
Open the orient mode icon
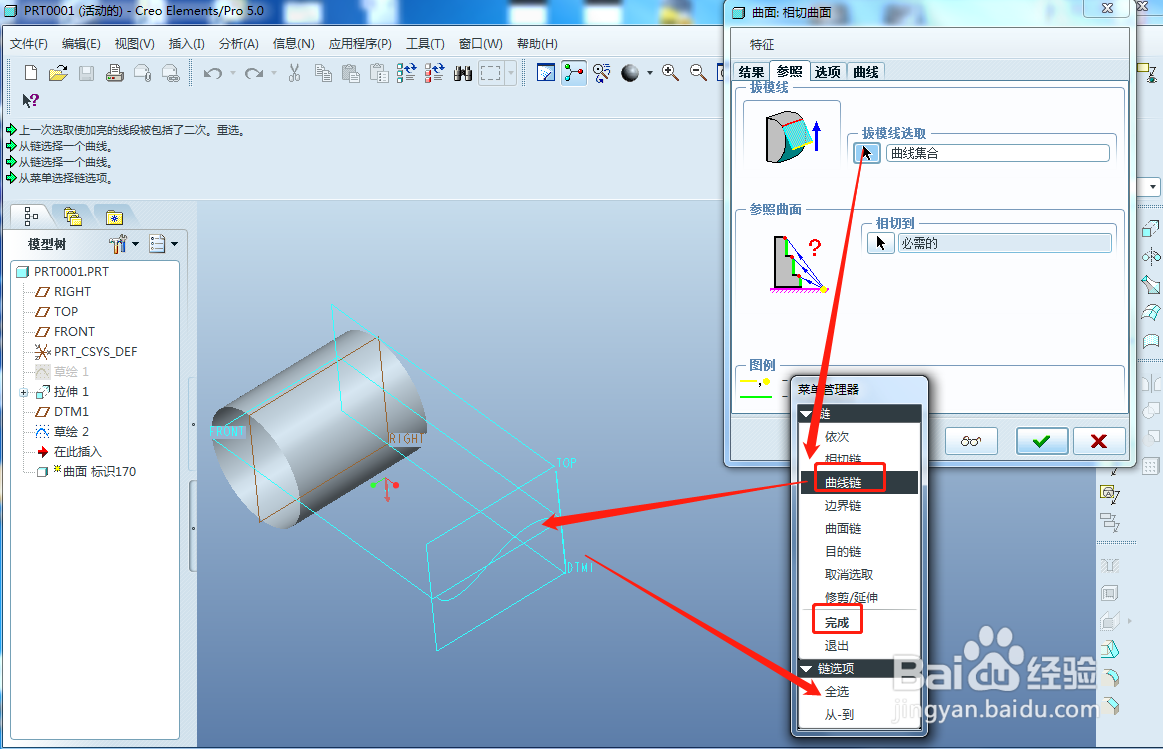click(602, 73)
